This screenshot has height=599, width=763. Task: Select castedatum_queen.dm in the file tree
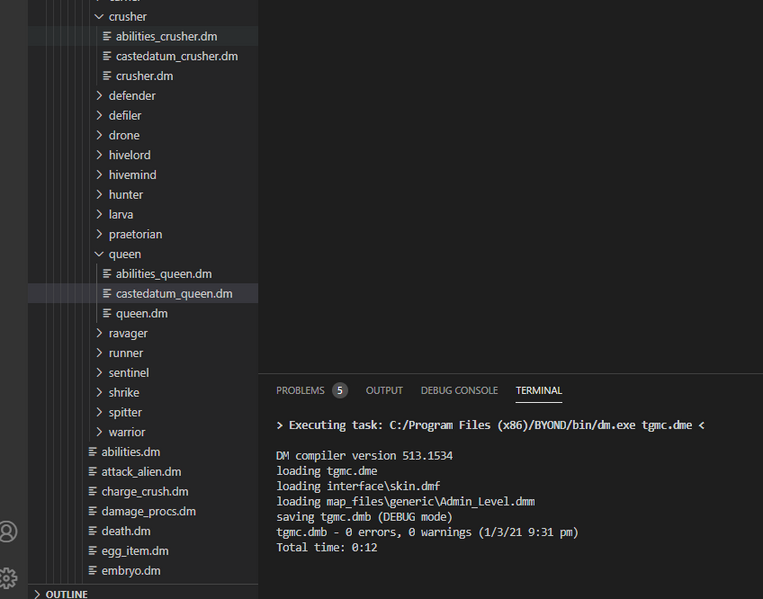point(174,294)
